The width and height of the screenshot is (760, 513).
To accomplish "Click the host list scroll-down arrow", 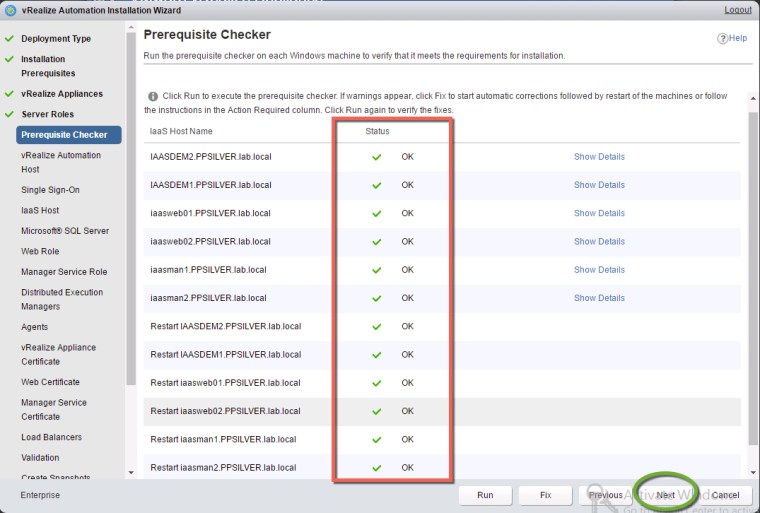I will point(753,472).
